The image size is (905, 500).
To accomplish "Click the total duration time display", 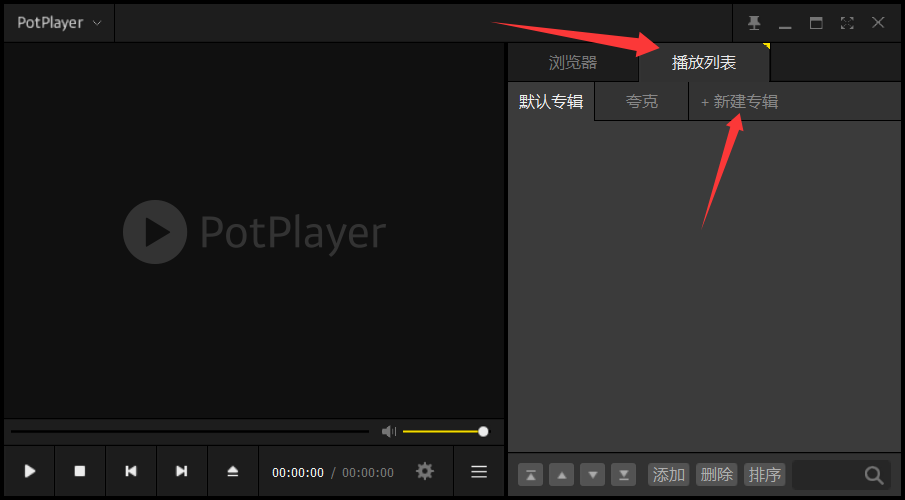I will point(368,473).
